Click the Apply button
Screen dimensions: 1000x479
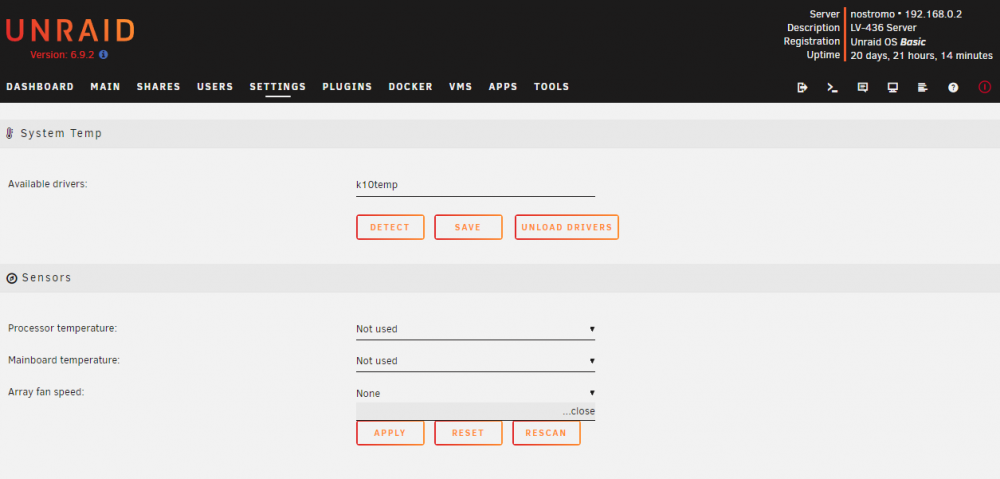point(390,433)
